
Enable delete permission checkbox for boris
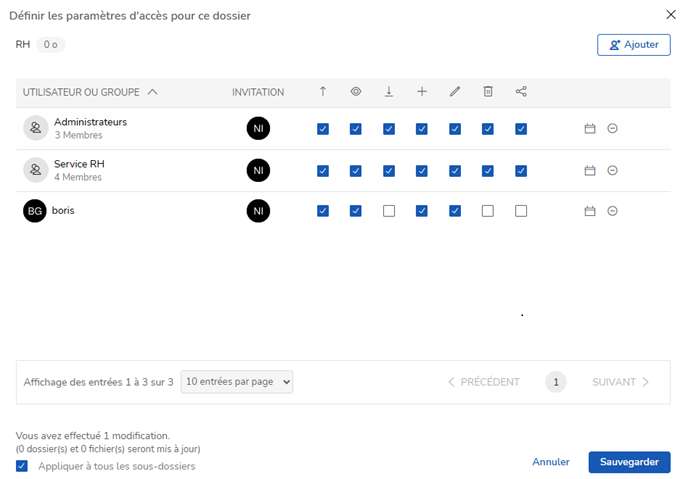click(x=488, y=211)
